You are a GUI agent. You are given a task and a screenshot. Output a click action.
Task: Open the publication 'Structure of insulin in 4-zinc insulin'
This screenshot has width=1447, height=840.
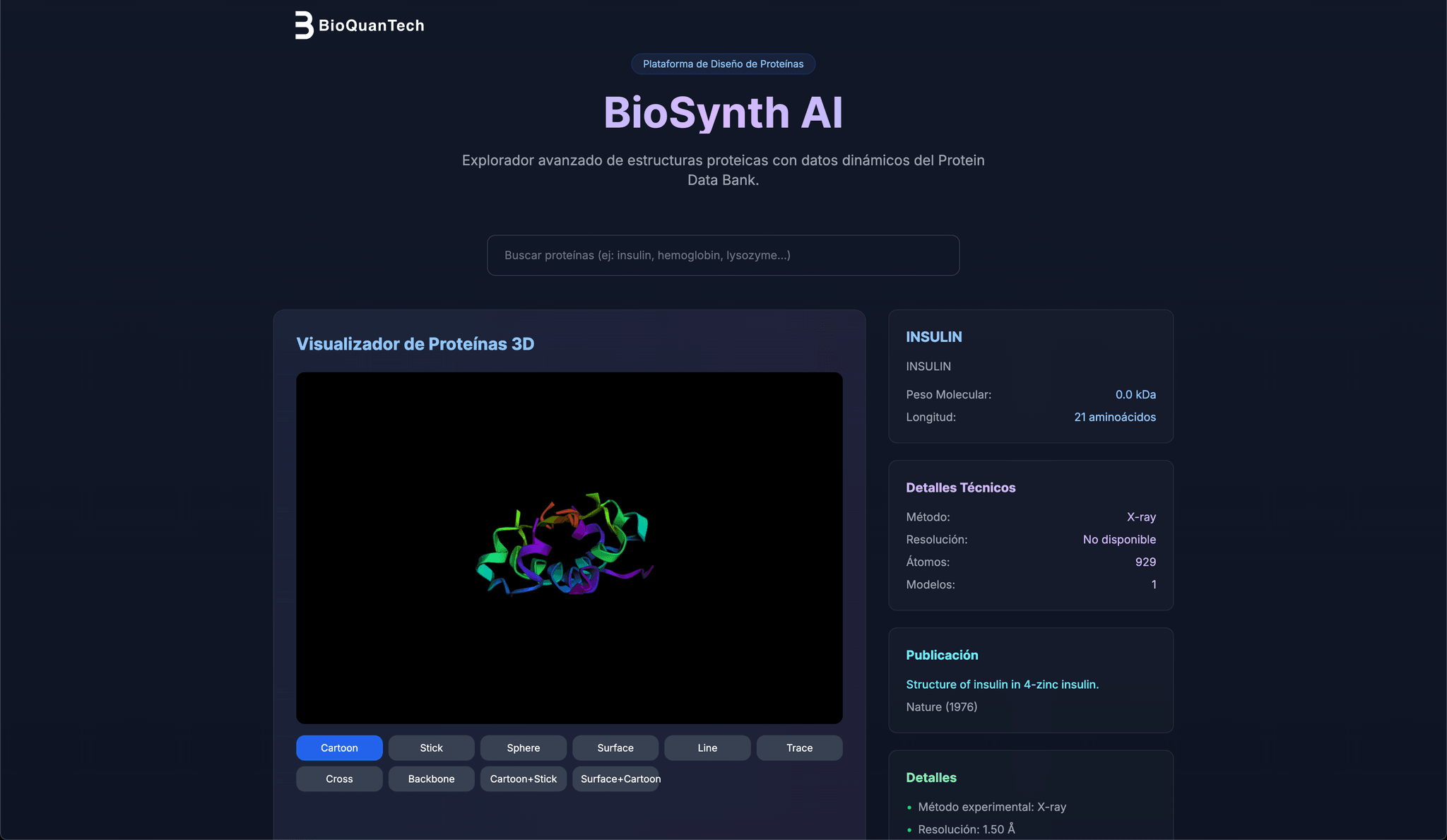(x=1003, y=684)
